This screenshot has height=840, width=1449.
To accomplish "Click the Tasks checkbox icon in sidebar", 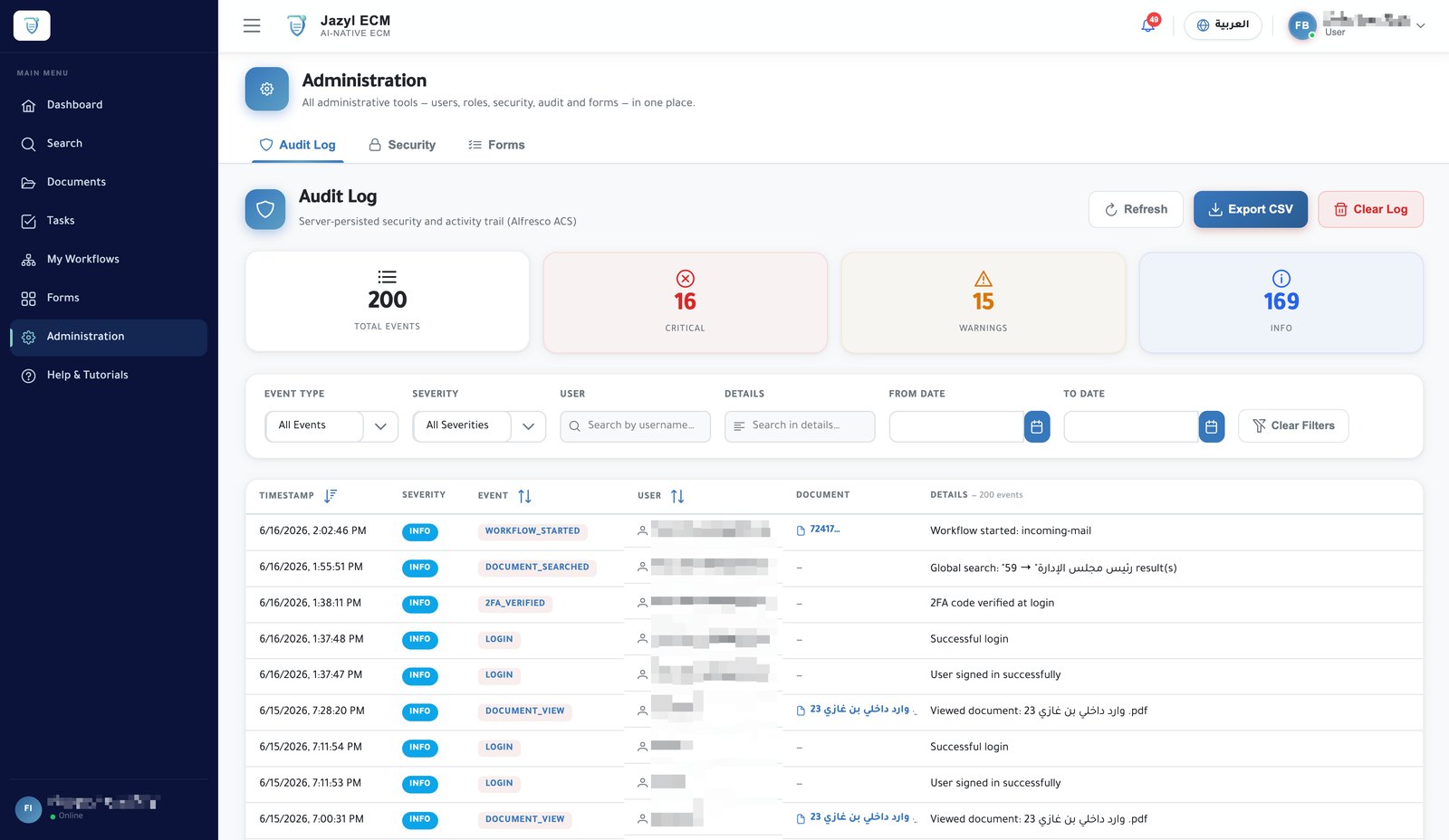I will coord(29,221).
